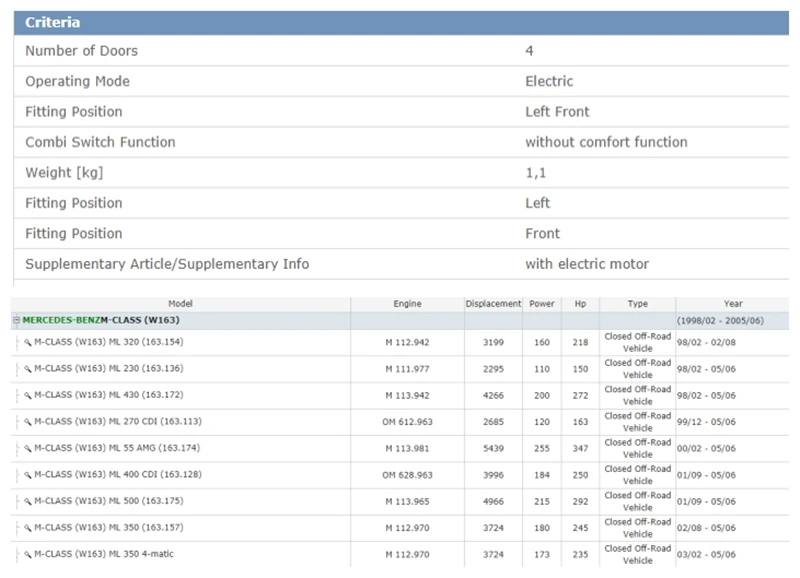Select displacement value 5439
The width and height of the screenshot is (800, 578).
[x=493, y=448]
